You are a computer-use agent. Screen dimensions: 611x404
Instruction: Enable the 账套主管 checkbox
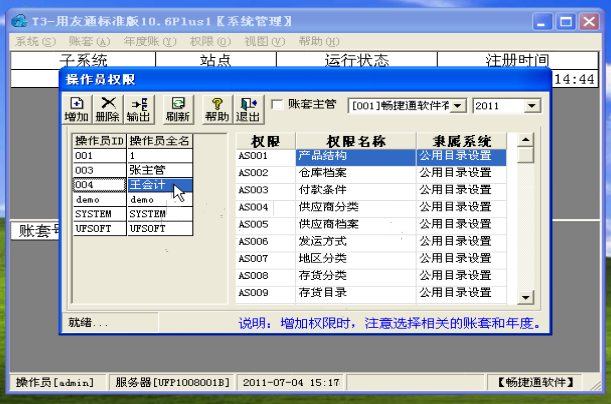(277, 104)
